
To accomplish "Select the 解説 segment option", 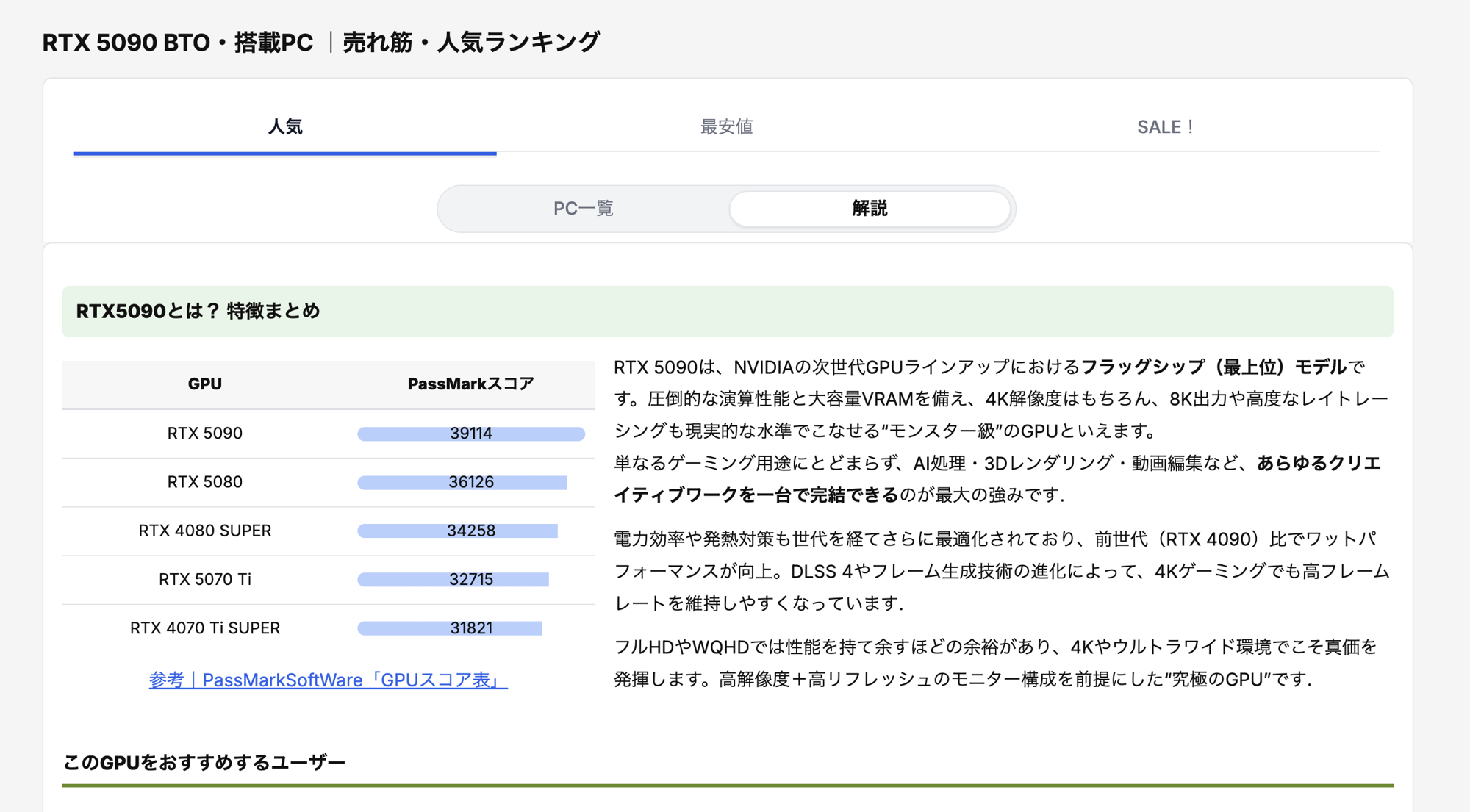I will pos(870,209).
